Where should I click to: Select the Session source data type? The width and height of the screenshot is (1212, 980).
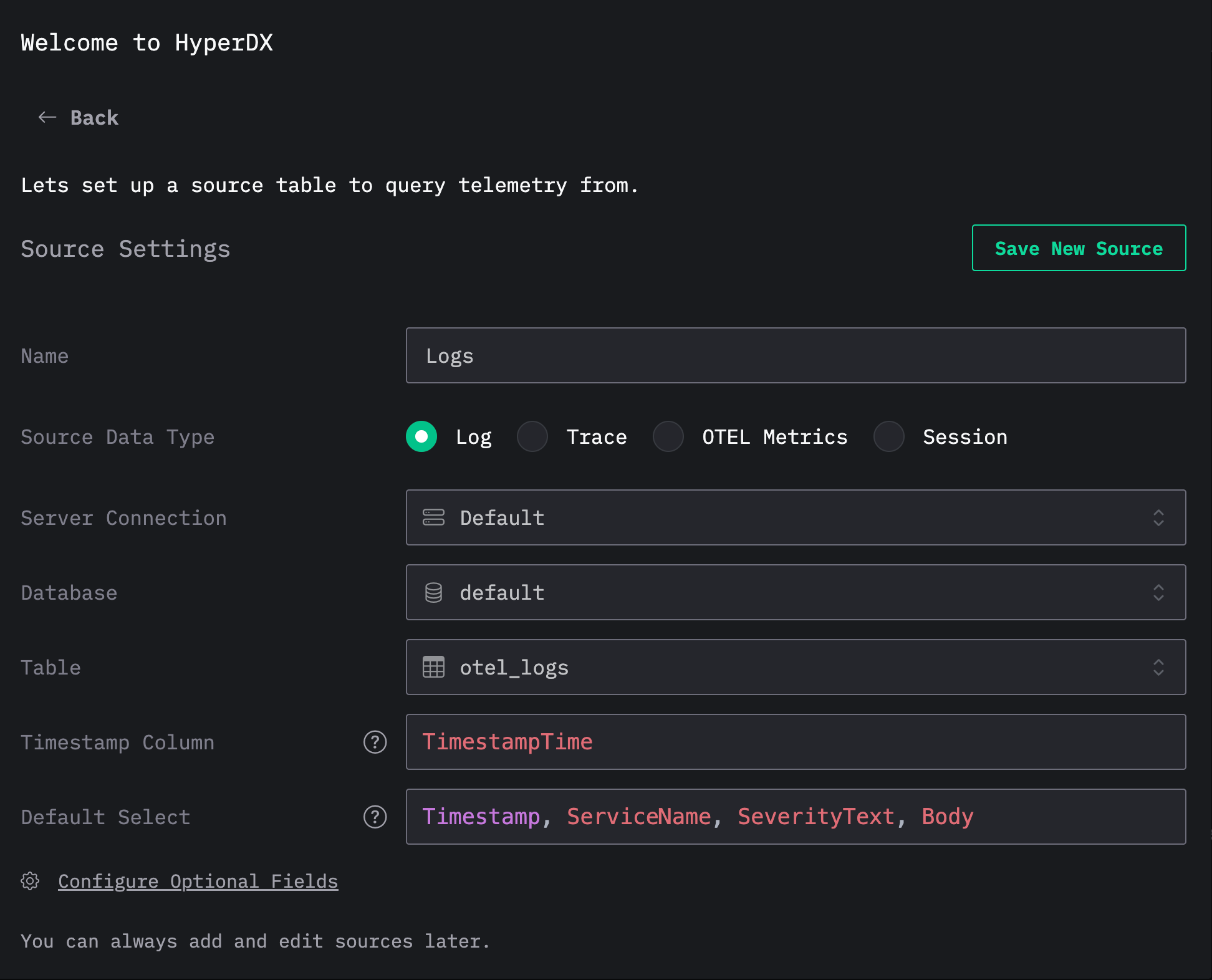(889, 437)
